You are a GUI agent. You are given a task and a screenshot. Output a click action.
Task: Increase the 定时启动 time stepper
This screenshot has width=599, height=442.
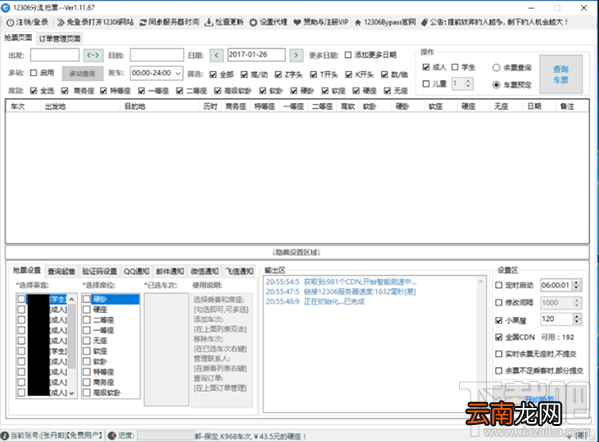coord(577,282)
